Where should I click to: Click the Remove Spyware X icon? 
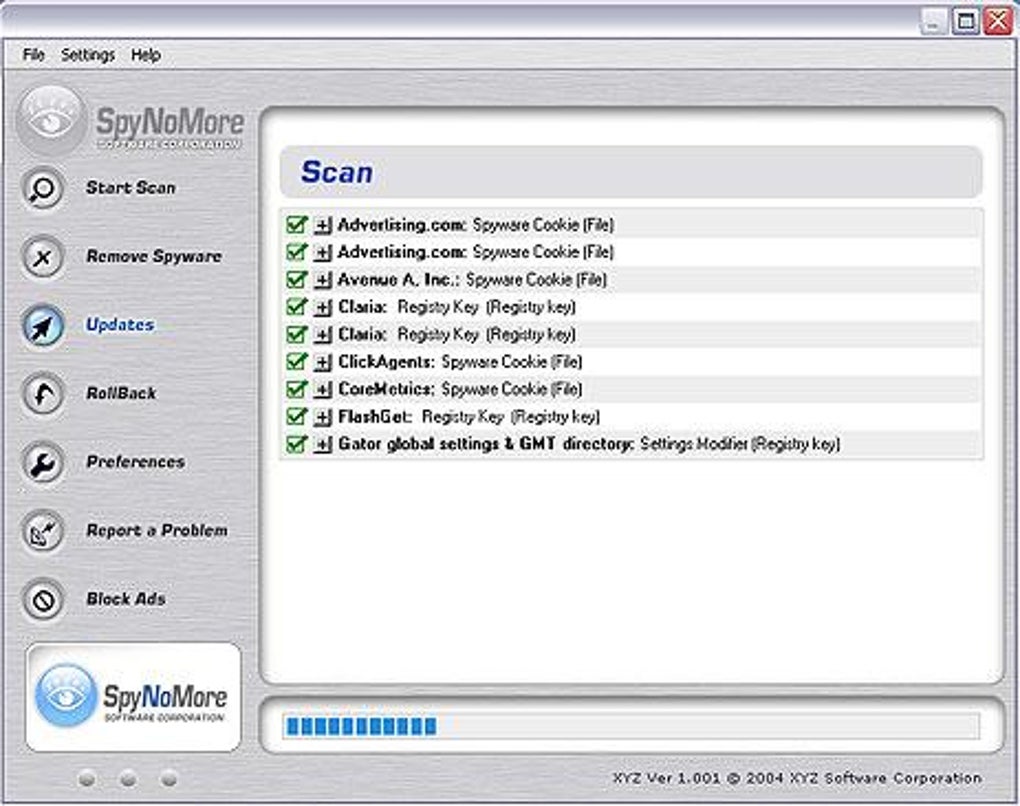43,257
